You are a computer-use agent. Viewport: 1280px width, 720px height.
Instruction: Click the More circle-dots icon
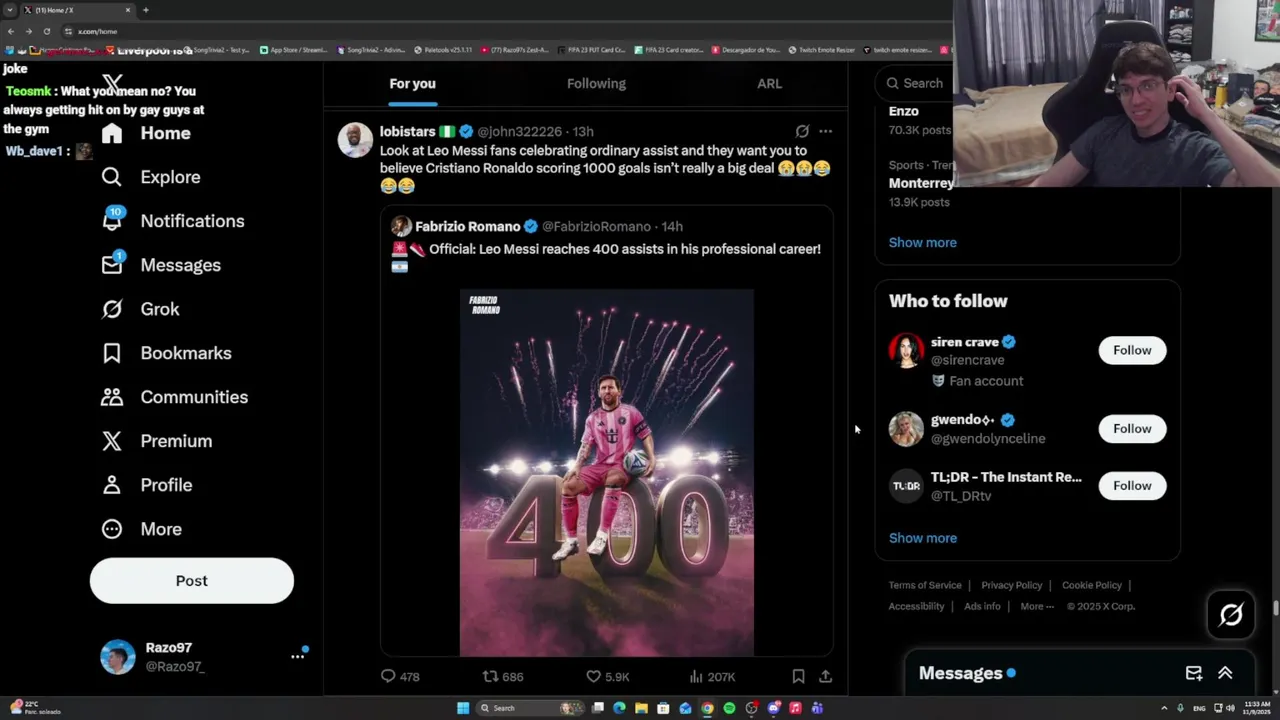coord(112,529)
